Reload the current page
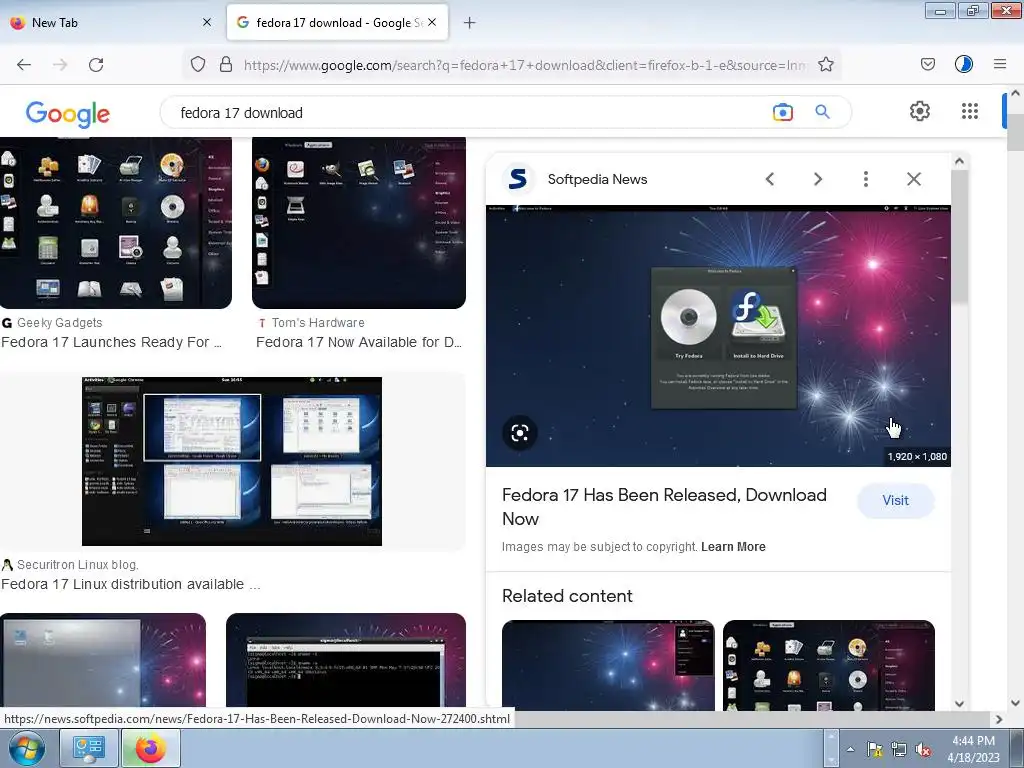This screenshot has width=1024, height=768. point(96,64)
